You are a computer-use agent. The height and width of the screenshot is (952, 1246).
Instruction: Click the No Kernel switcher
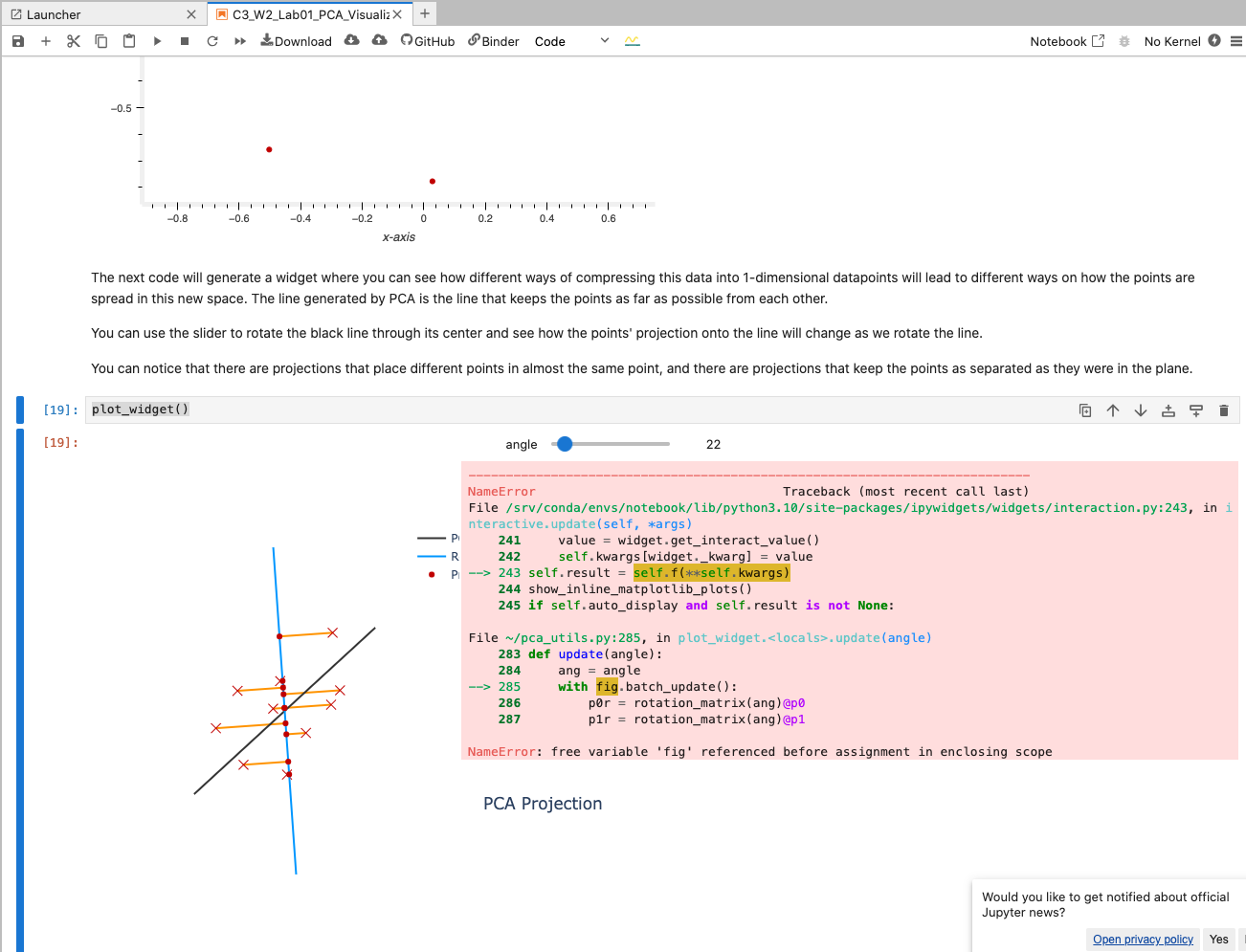tap(1172, 41)
